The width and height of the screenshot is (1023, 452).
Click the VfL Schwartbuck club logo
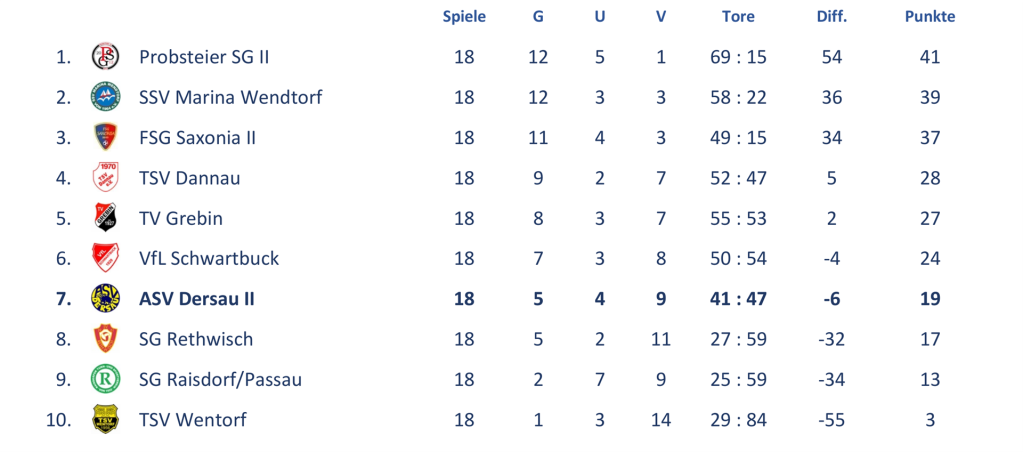tap(105, 258)
